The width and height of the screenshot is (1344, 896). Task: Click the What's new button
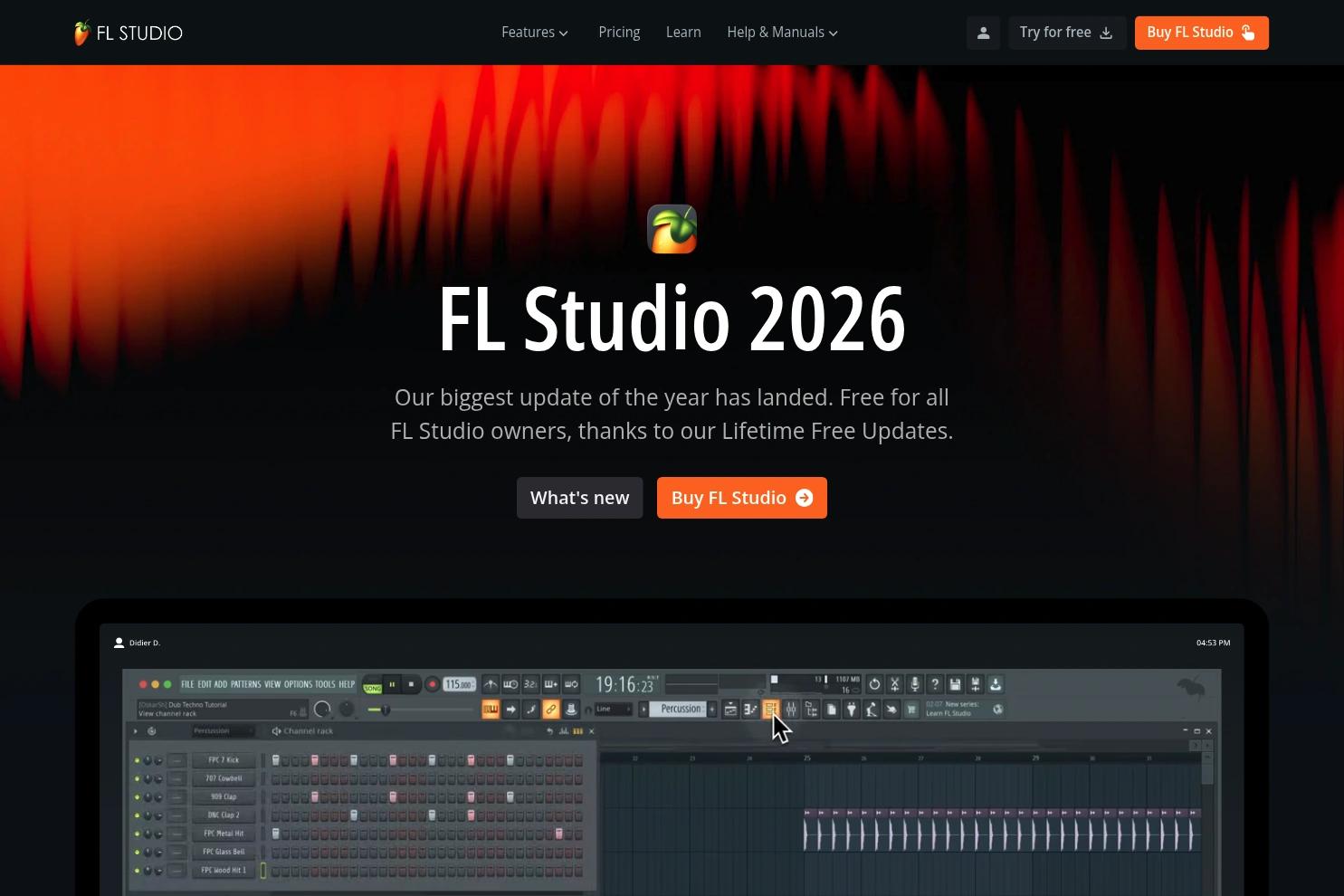click(579, 498)
